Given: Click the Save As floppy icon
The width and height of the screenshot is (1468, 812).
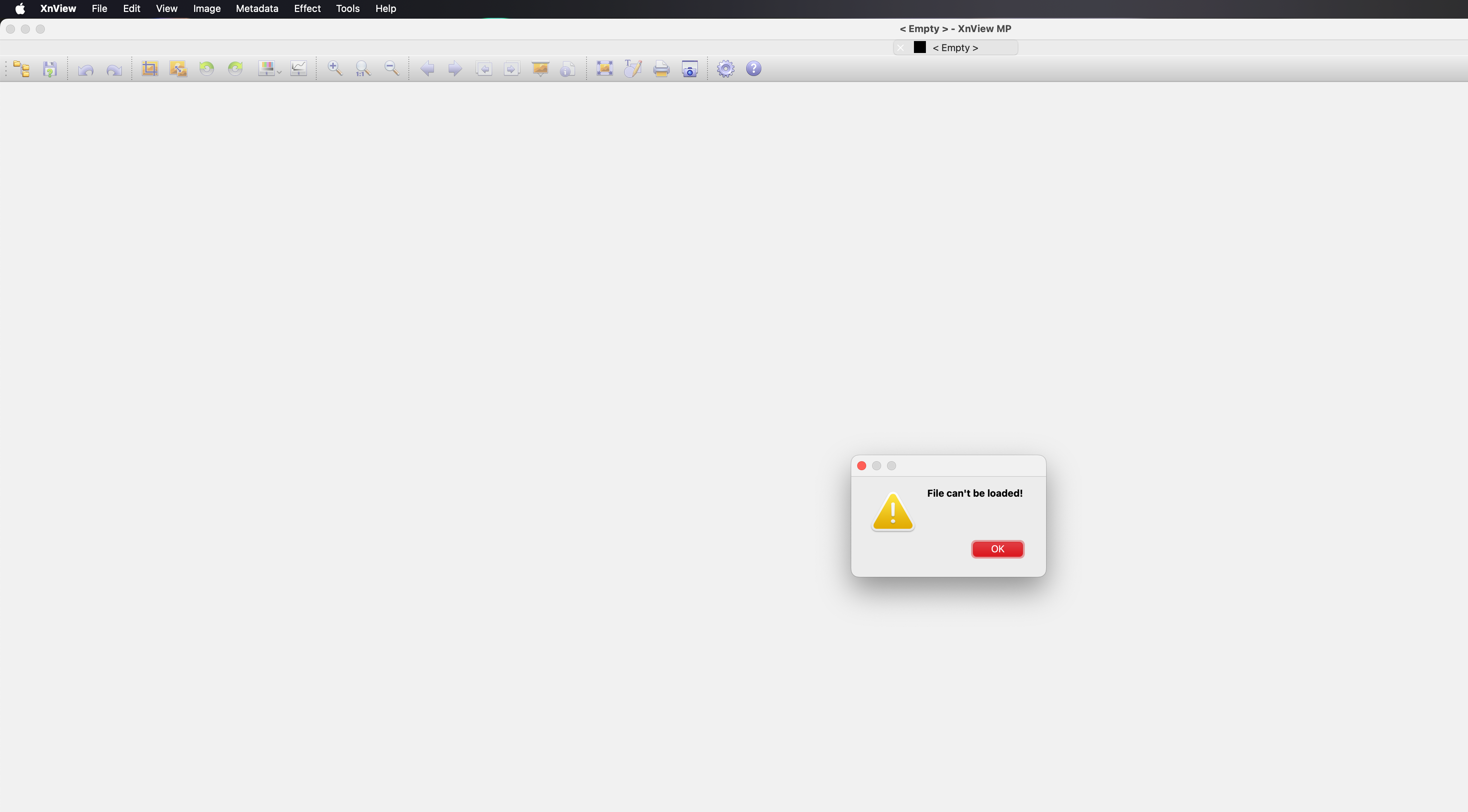Looking at the screenshot, I should tap(50, 69).
